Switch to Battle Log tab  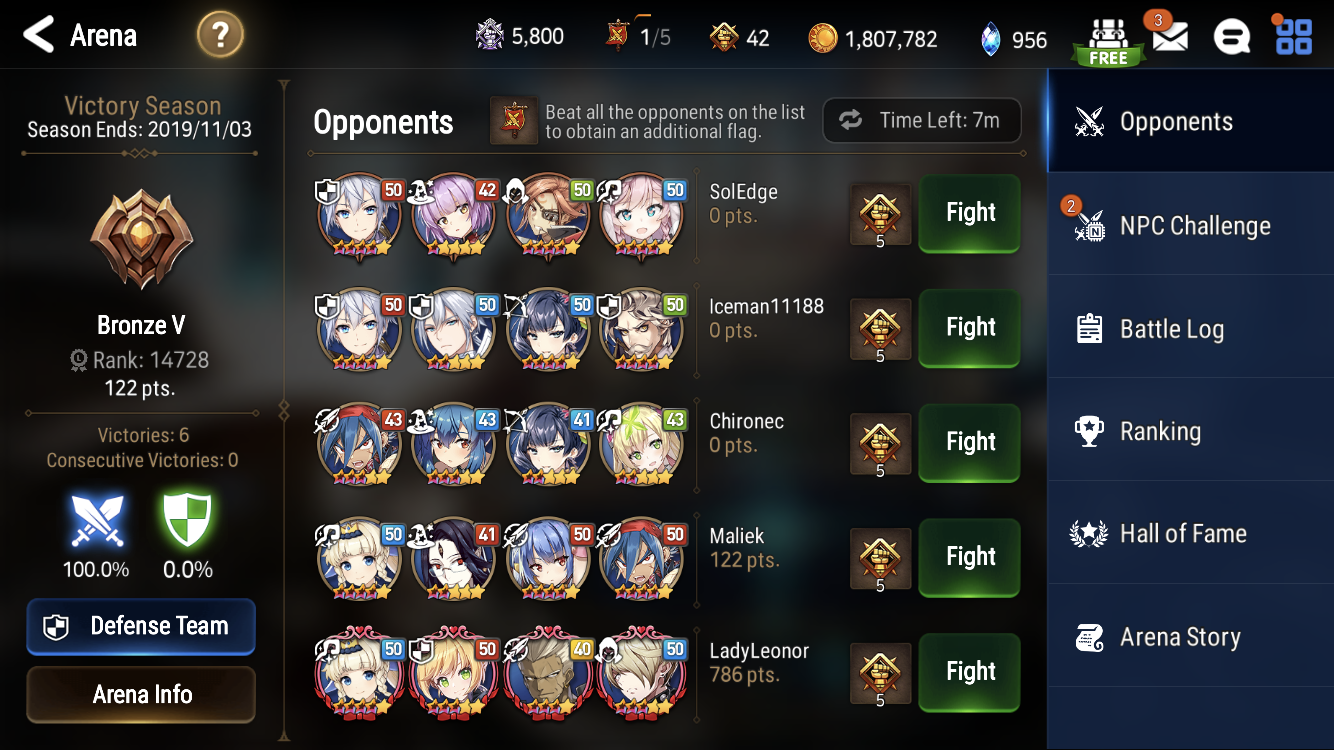coord(1190,328)
